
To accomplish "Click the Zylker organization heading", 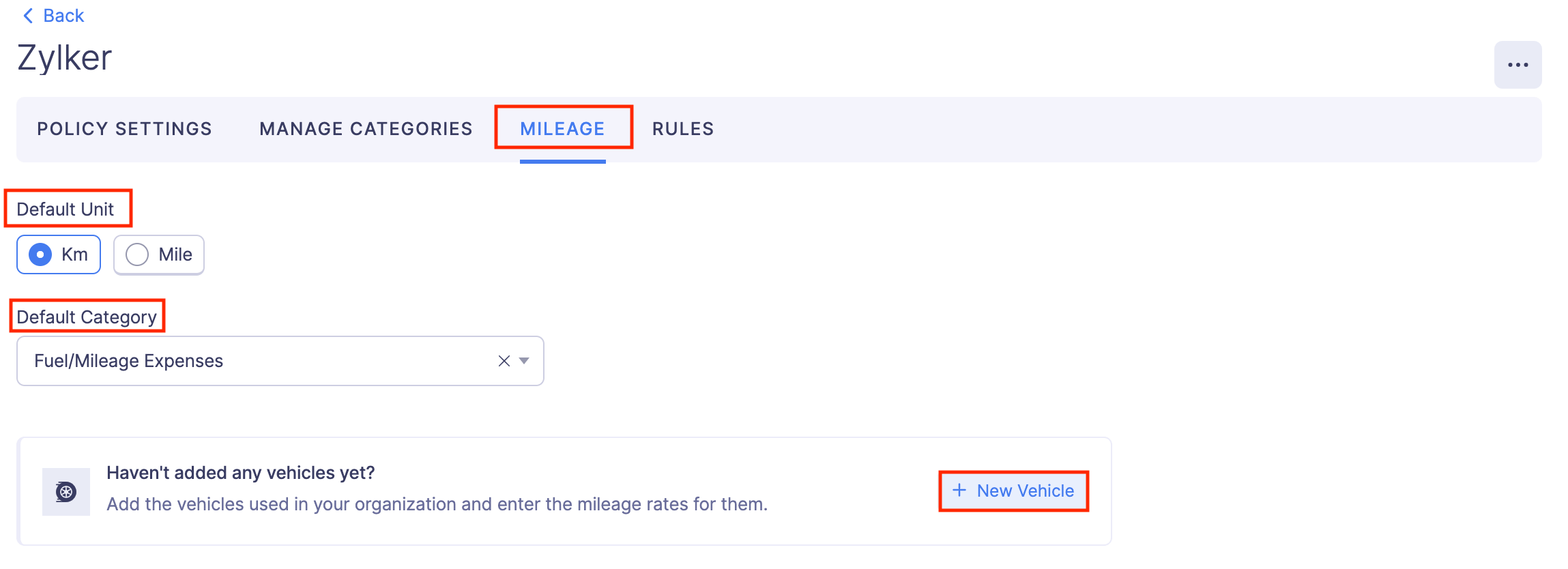I will click(65, 58).
